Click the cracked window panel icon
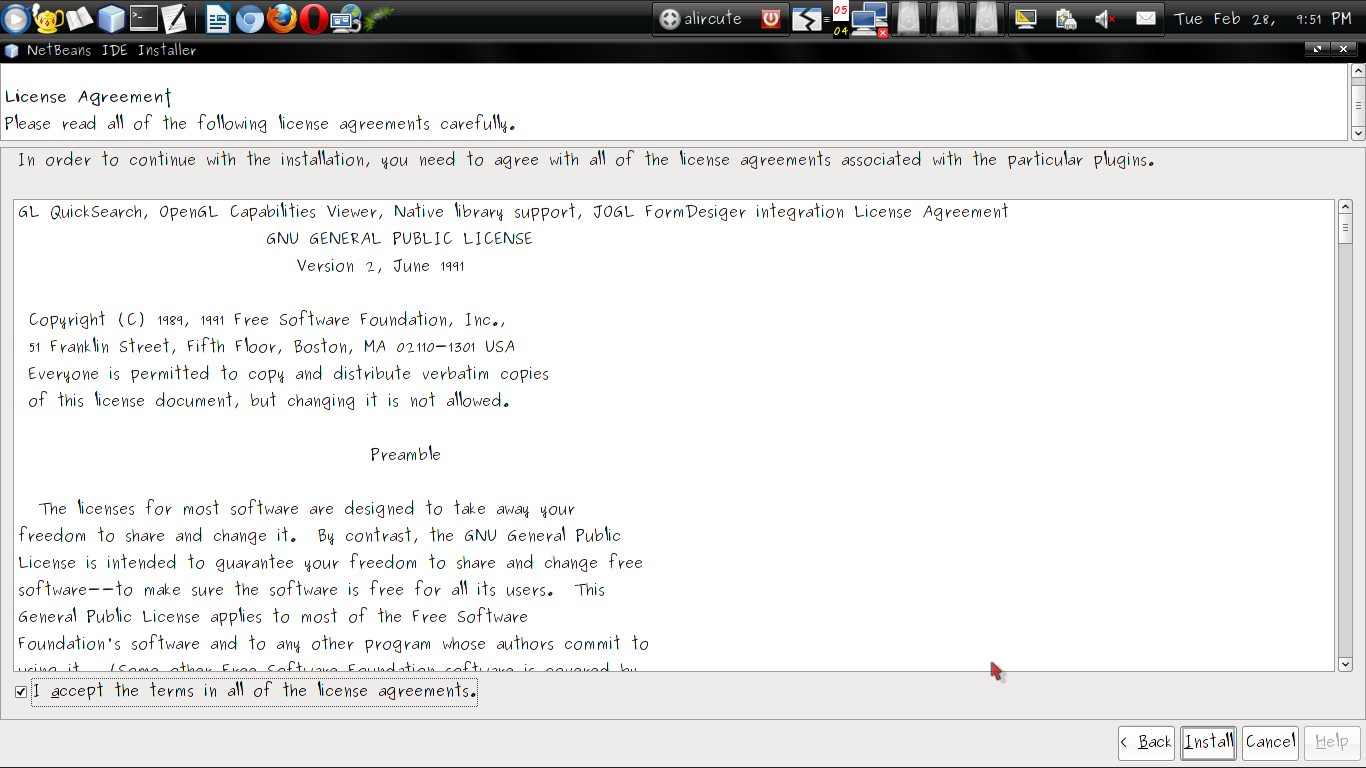This screenshot has width=1366, height=768. tap(808, 18)
